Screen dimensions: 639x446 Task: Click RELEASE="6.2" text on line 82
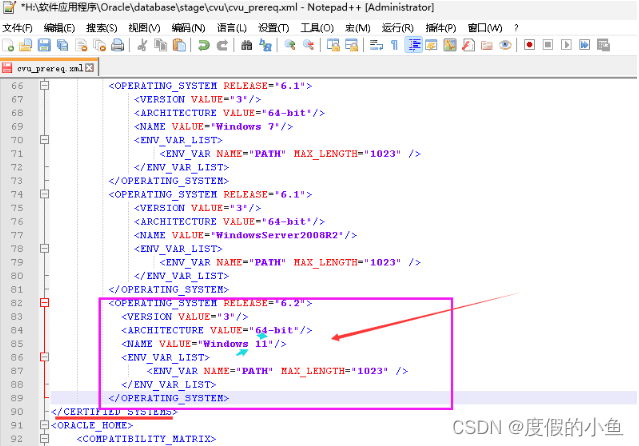264,303
